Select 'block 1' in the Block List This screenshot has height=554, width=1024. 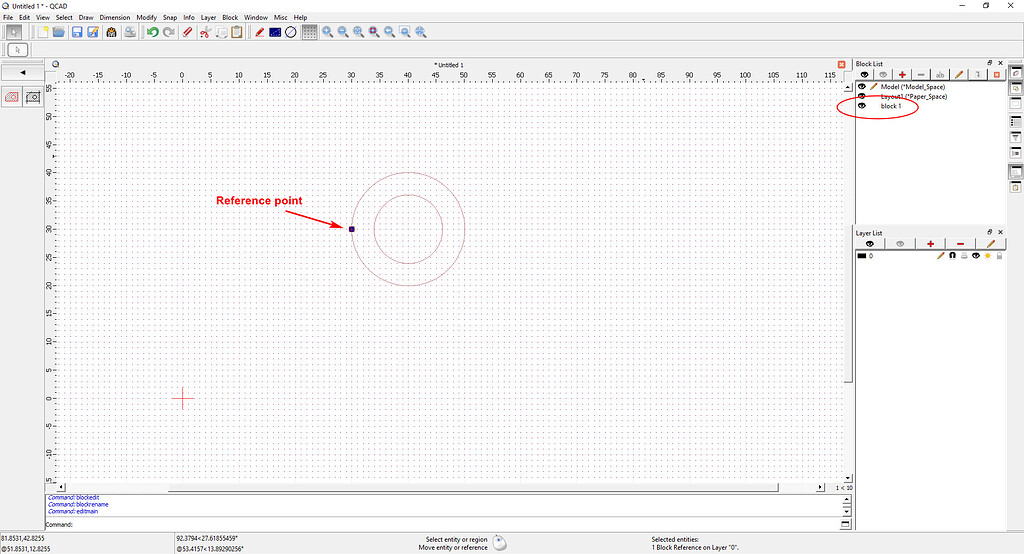tap(891, 106)
